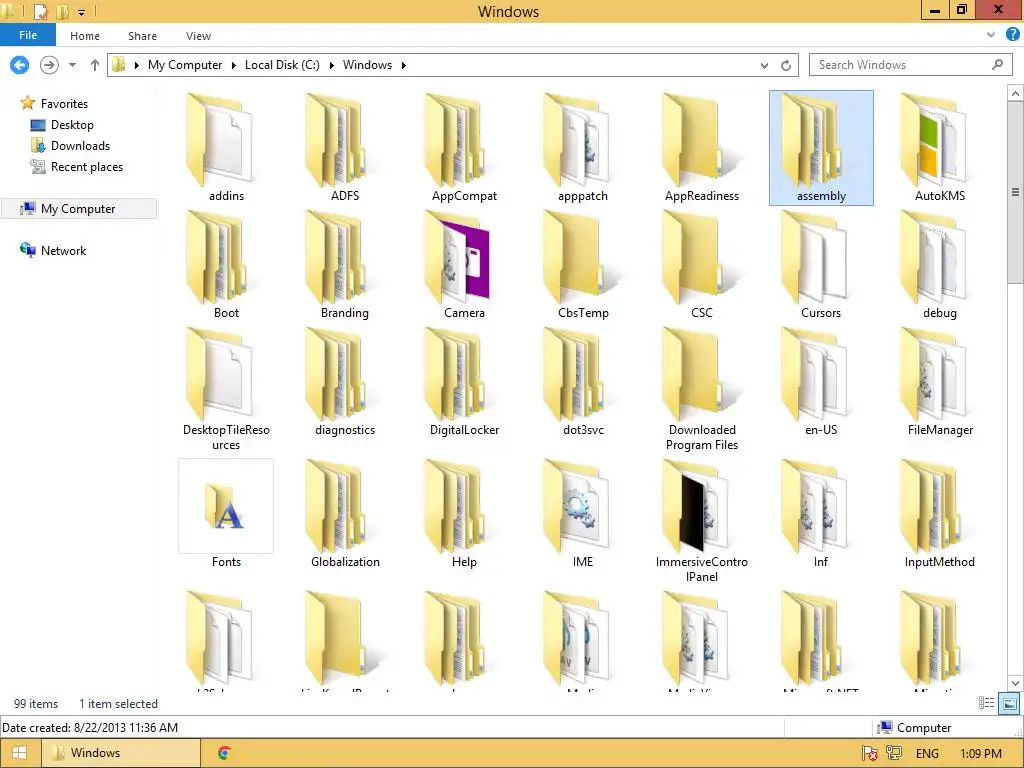Select Favorites in the navigation pane
Image resolution: width=1024 pixels, height=768 pixels.
coord(63,103)
